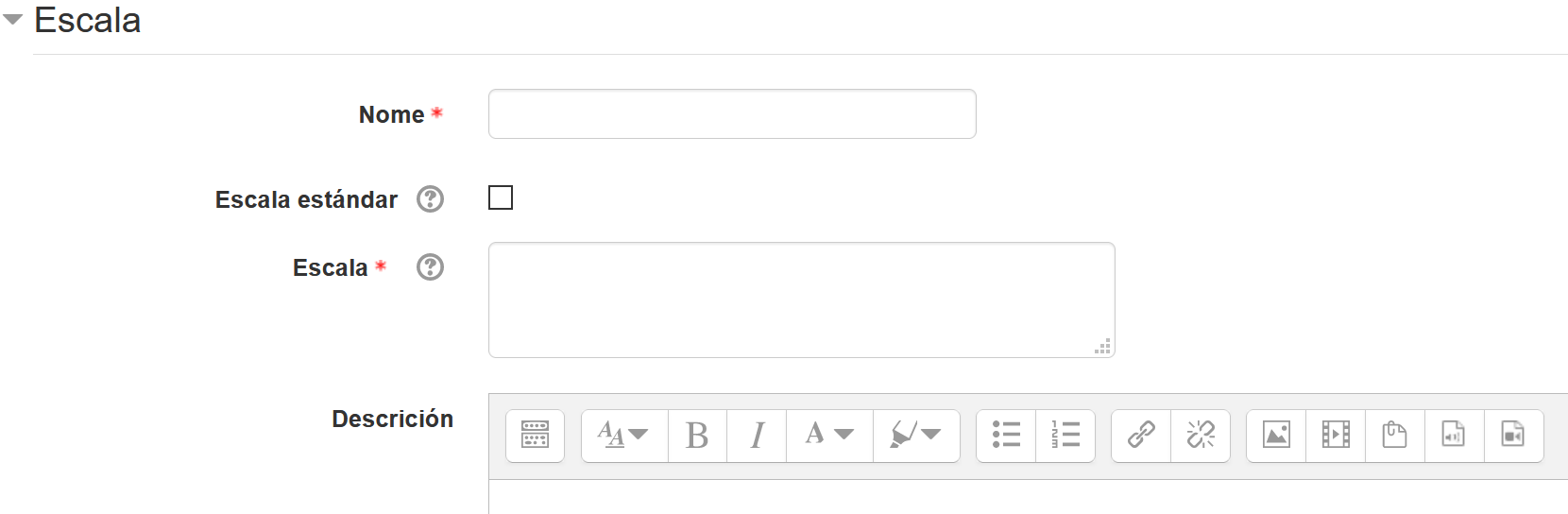Apply italic formatting in Descrición editor
The image size is (1568, 514).
(757, 435)
